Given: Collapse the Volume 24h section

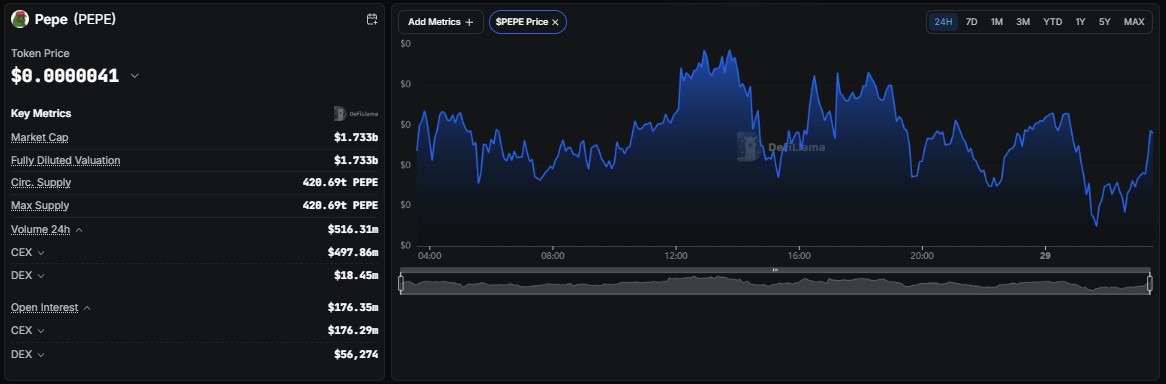Looking at the screenshot, I should 80,230.
